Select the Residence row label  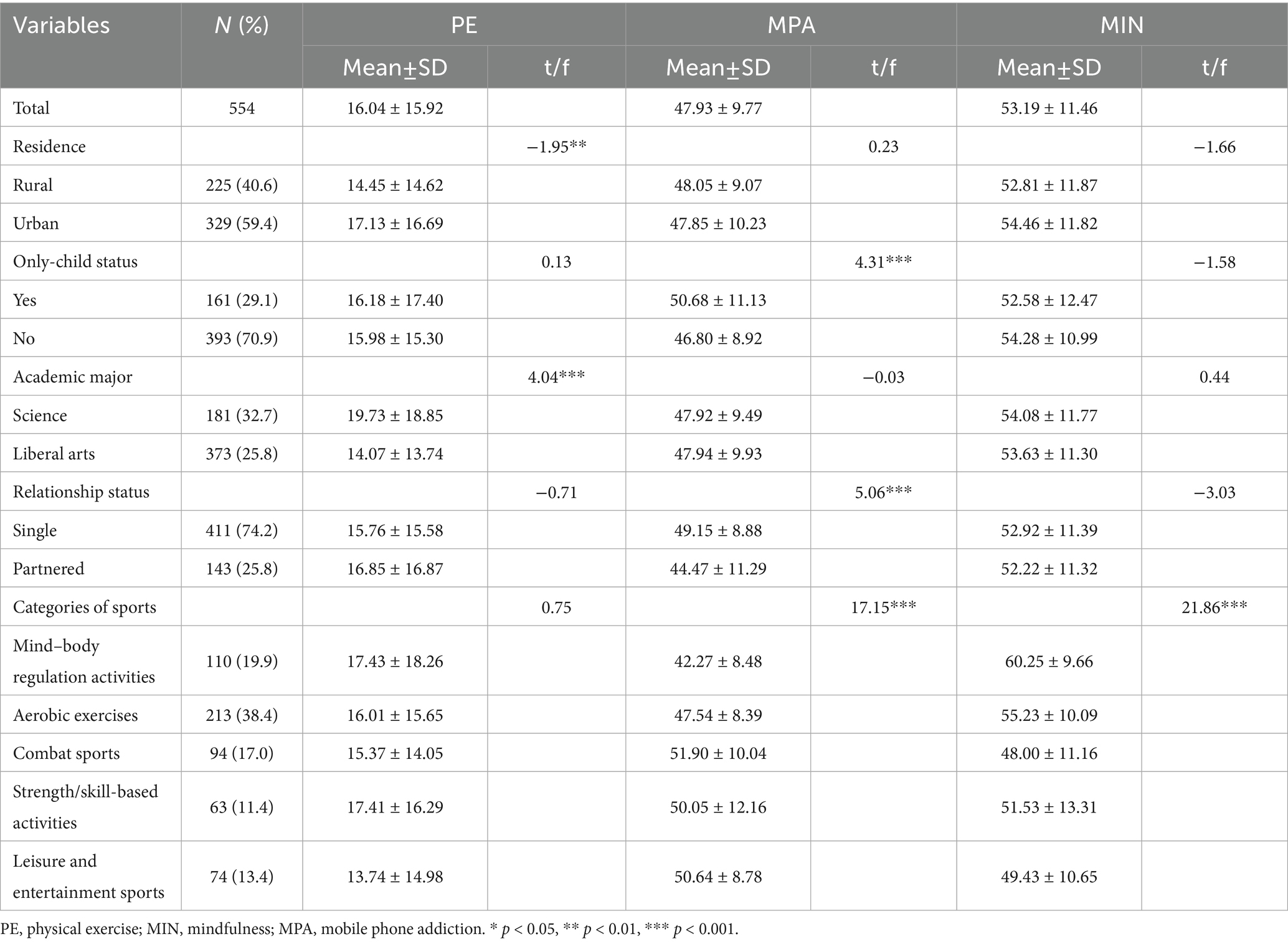click(49, 147)
